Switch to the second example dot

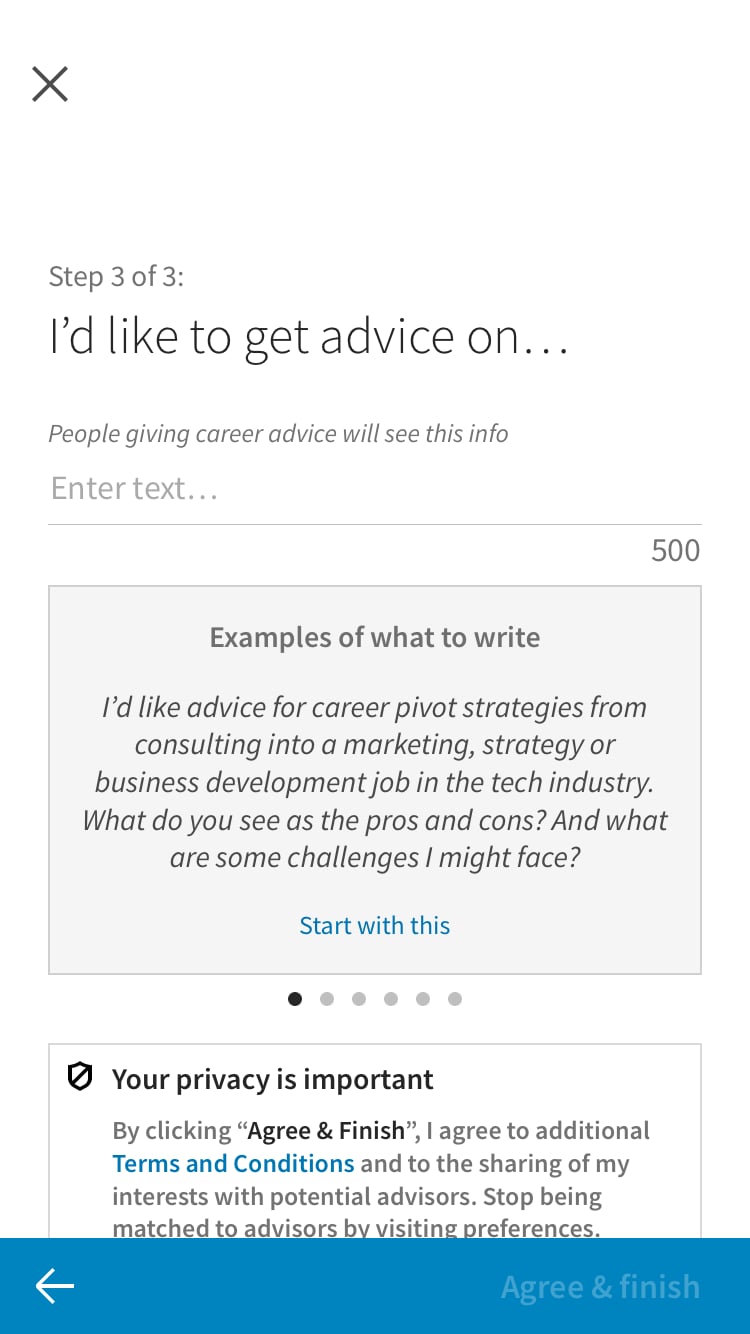coord(327,998)
